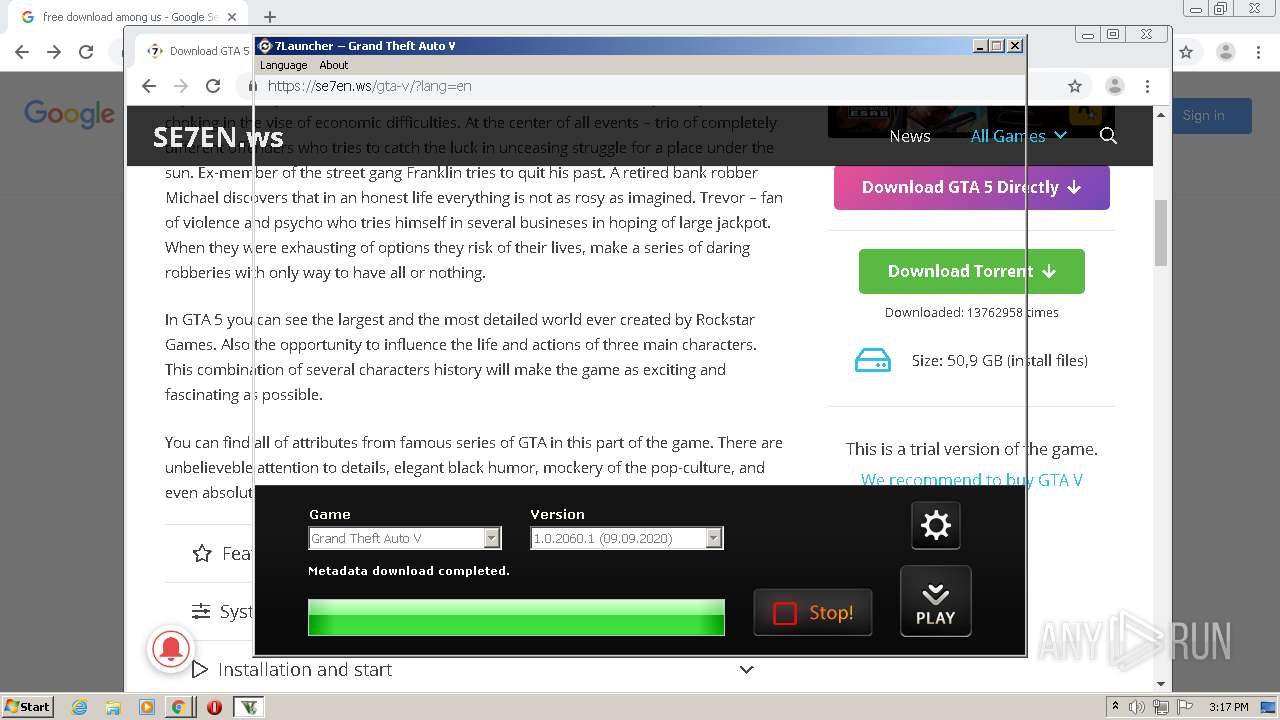Click the search magnifier on SE7EN.ws

(1108, 136)
